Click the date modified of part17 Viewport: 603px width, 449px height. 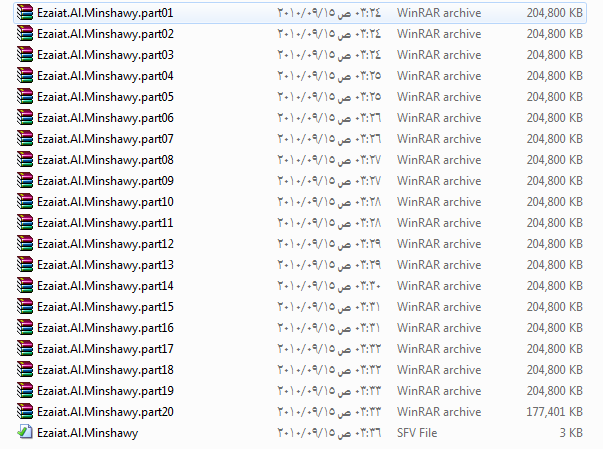click(329, 349)
